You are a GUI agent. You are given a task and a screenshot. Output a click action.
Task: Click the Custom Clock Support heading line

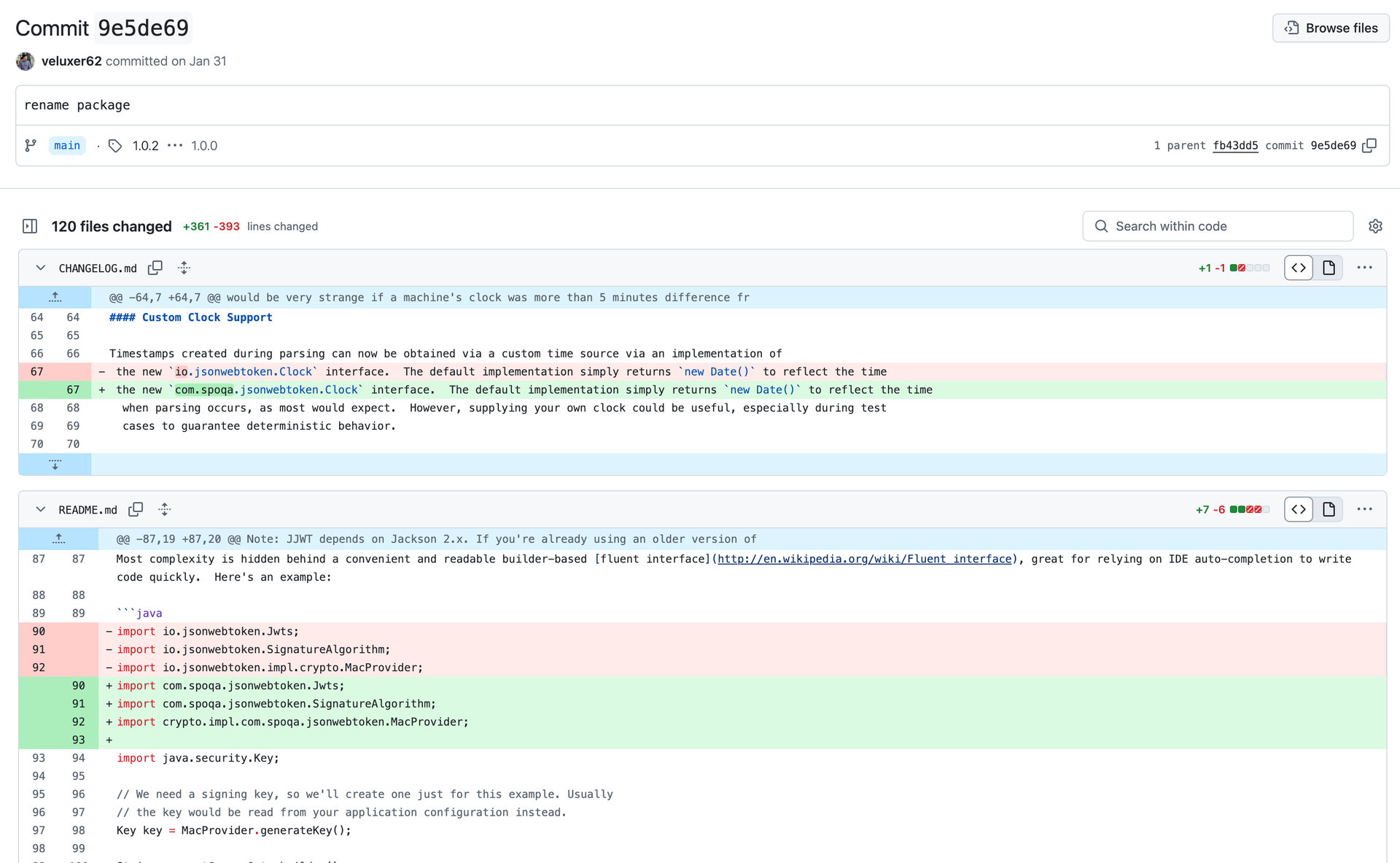point(191,317)
